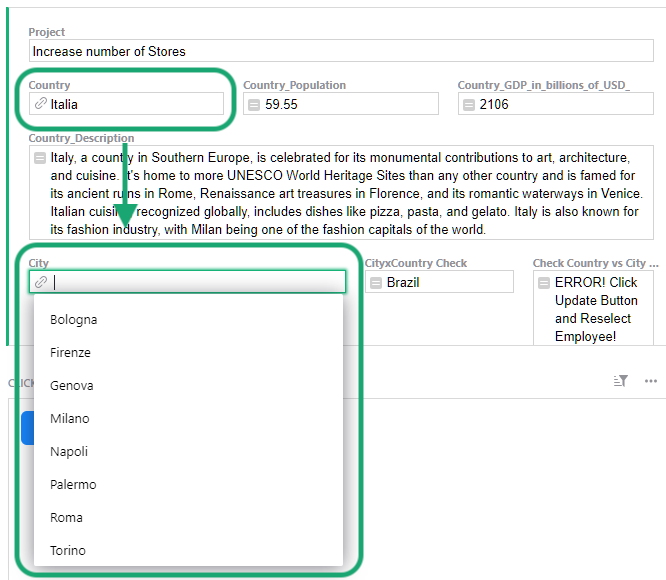Pick Genova from the dropdown list
Viewport: 666px width, 580px height.
pyautogui.click(x=72, y=386)
